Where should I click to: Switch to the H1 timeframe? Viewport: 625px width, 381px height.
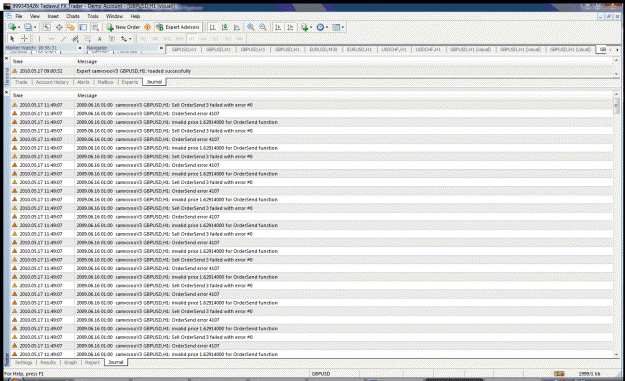192,39
